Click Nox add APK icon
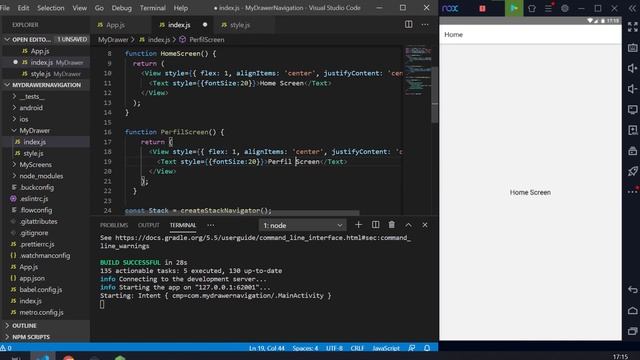 pyautogui.click(x=633, y=130)
